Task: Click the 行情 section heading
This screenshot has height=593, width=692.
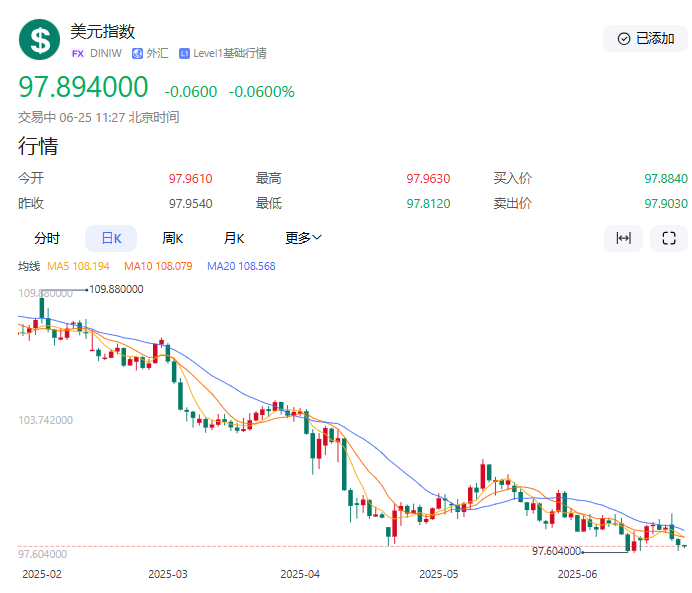Action: pyautogui.click(x=38, y=146)
